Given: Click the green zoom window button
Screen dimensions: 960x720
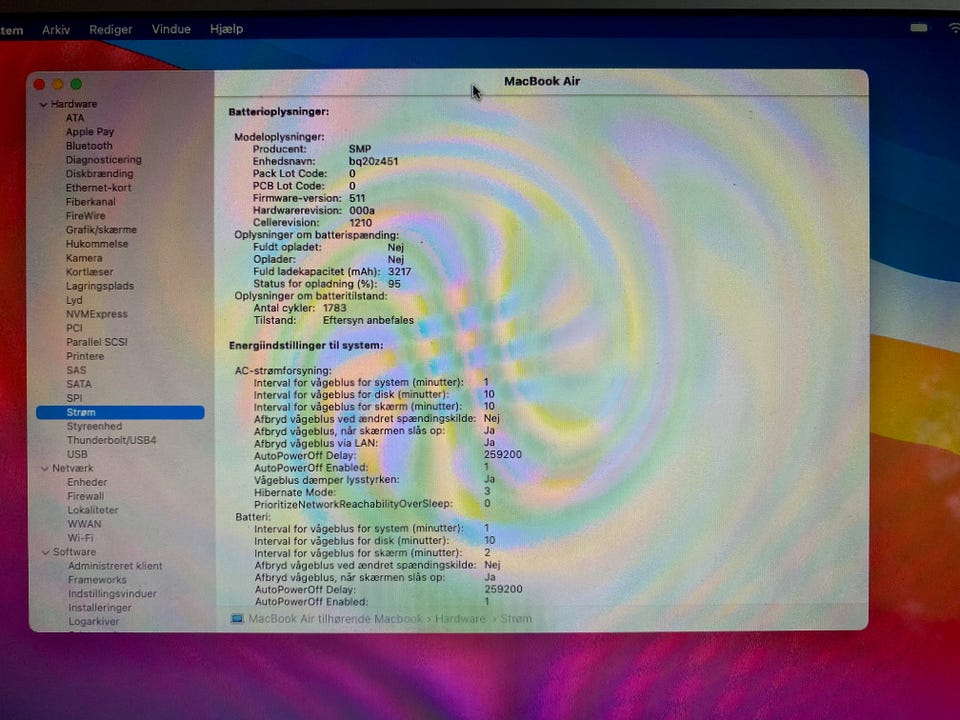Looking at the screenshot, I should 76,84.
